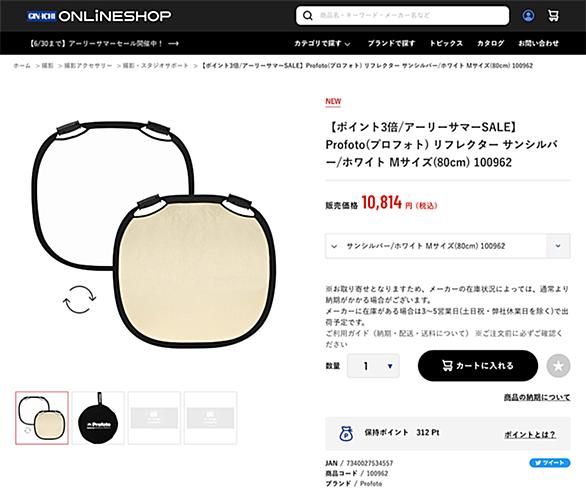Expand the カテゴリで探す menu
This screenshot has height=493, width=586.
(322, 43)
